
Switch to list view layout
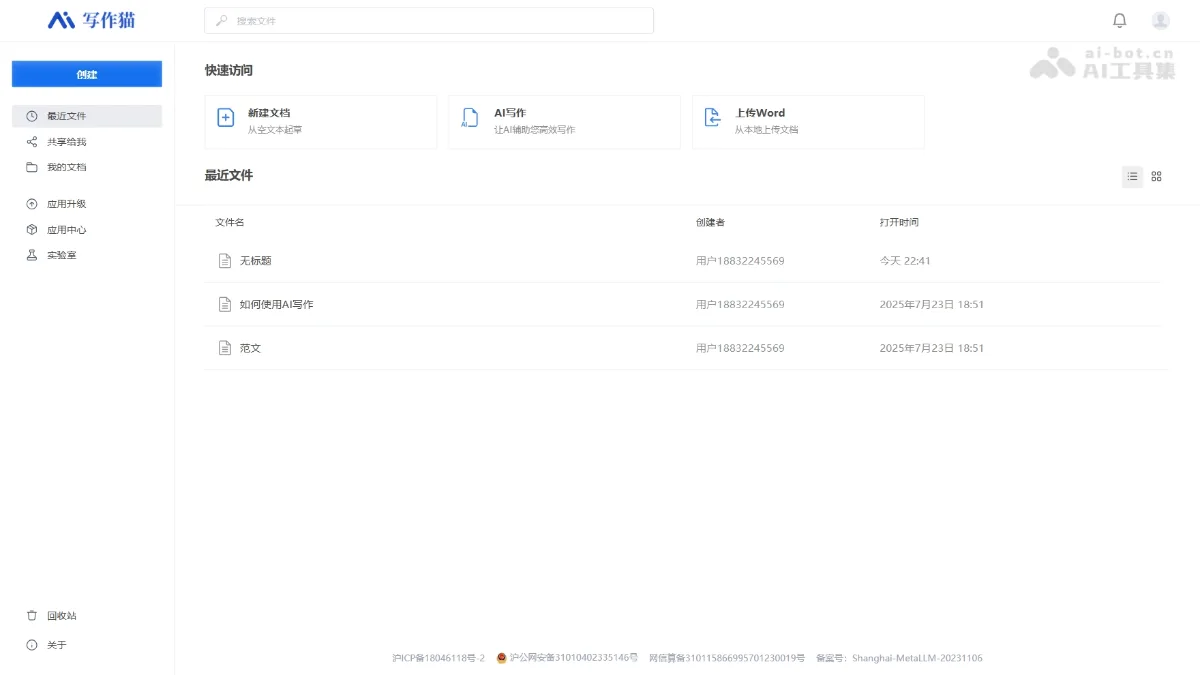1132,177
